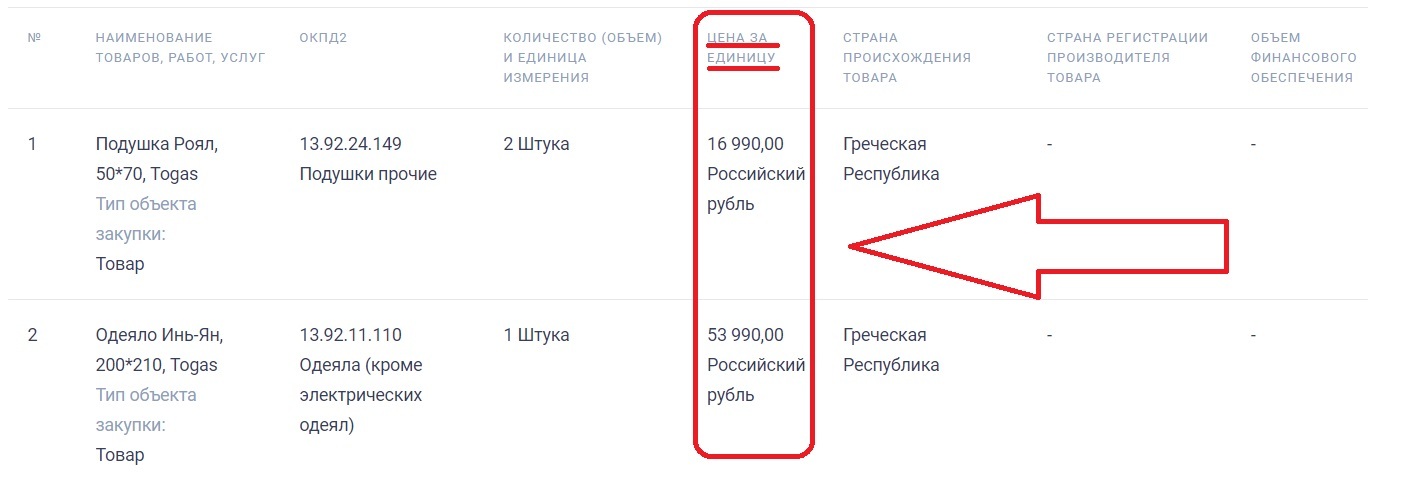Select item name Подушка Роял, 50*70, Togas
Screen dimensions: 1401x483
coord(157,159)
